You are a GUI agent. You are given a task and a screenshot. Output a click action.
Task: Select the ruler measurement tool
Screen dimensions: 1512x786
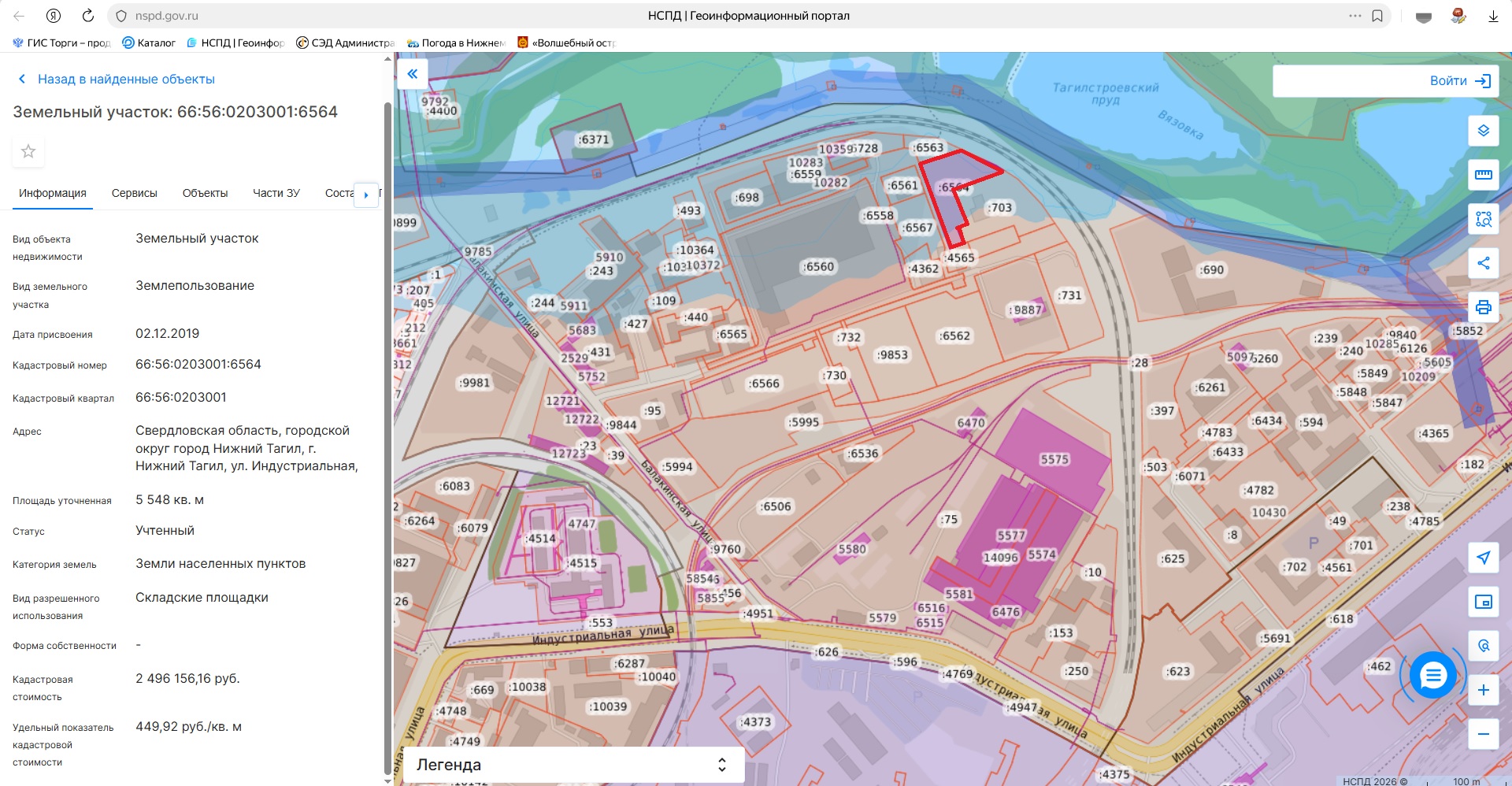click(x=1483, y=175)
